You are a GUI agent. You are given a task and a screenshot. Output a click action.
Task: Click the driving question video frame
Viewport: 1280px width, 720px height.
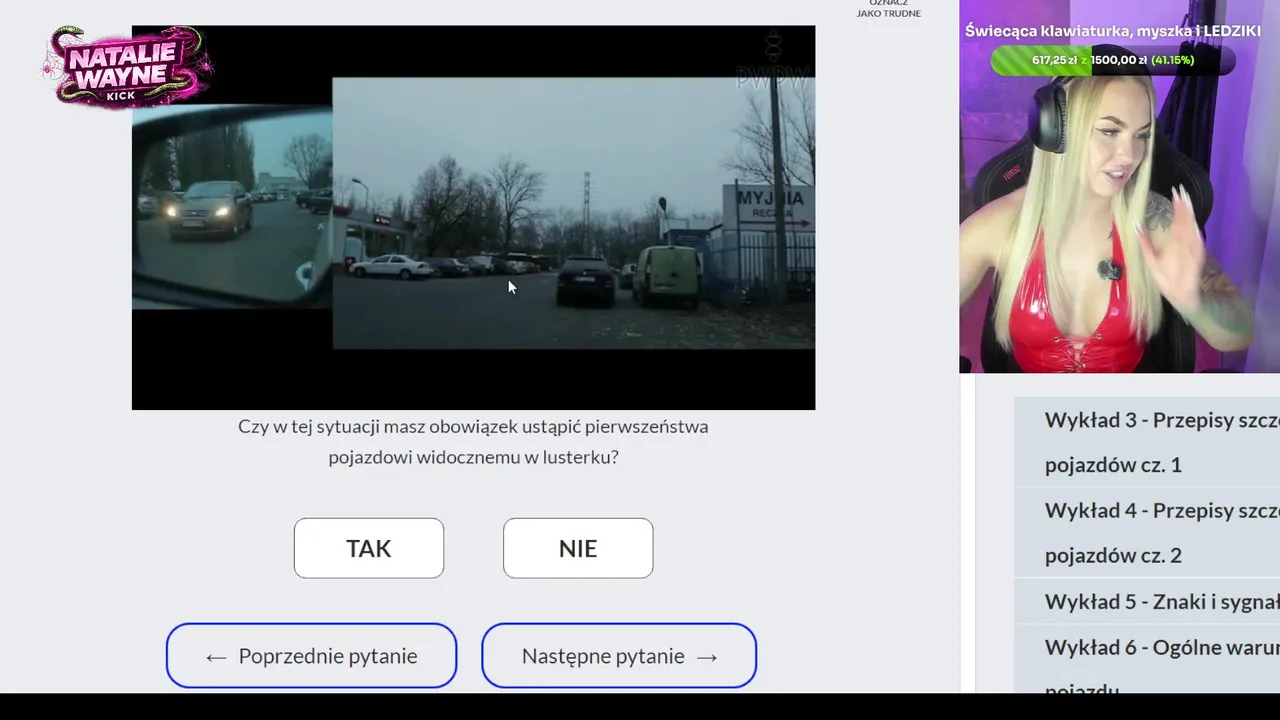(473, 217)
